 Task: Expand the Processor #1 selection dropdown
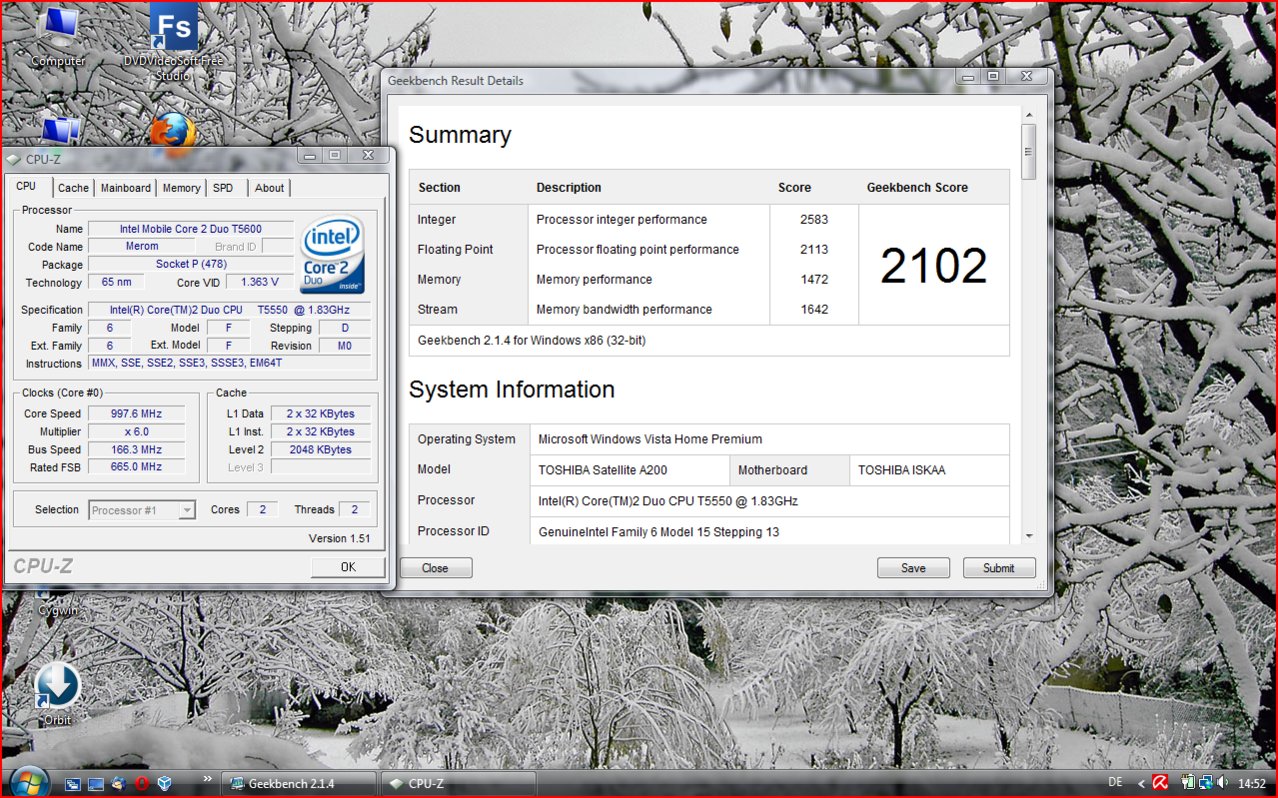pos(187,510)
